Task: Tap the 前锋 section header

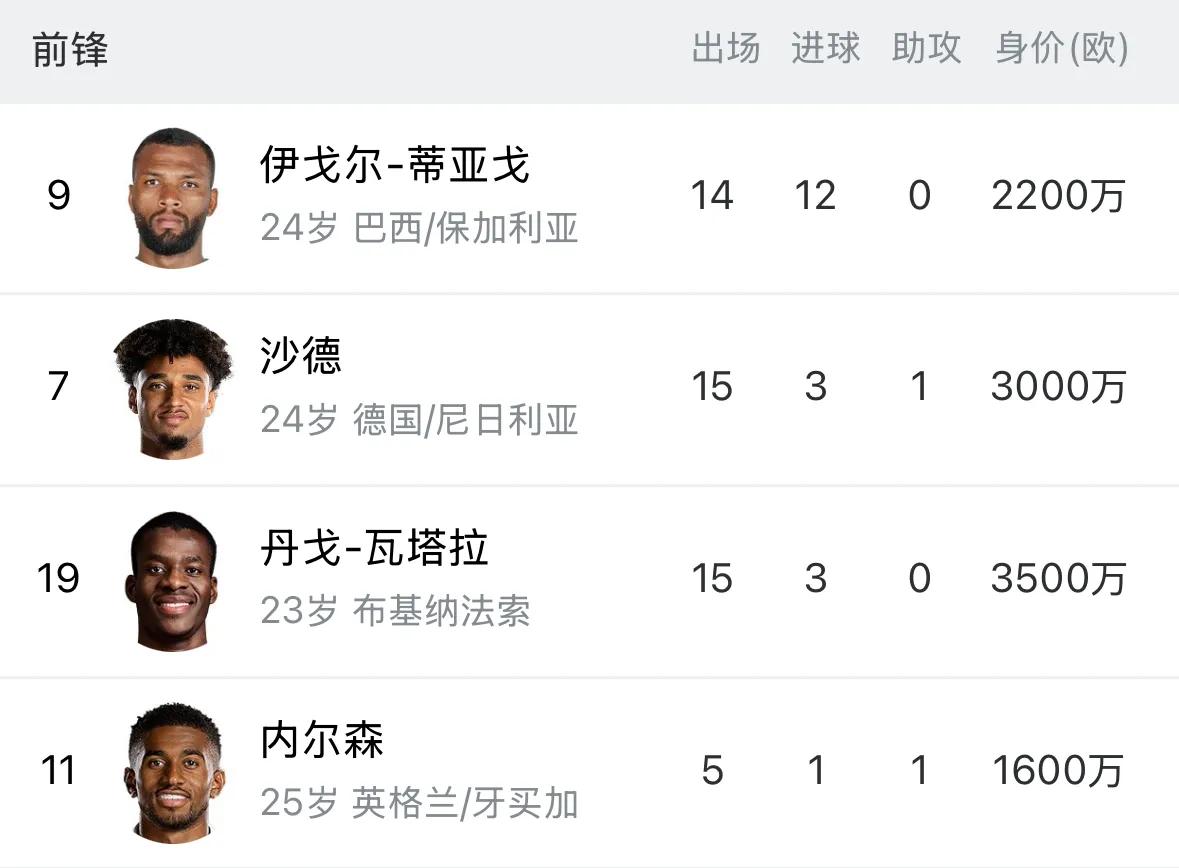Action: [x=70, y=50]
